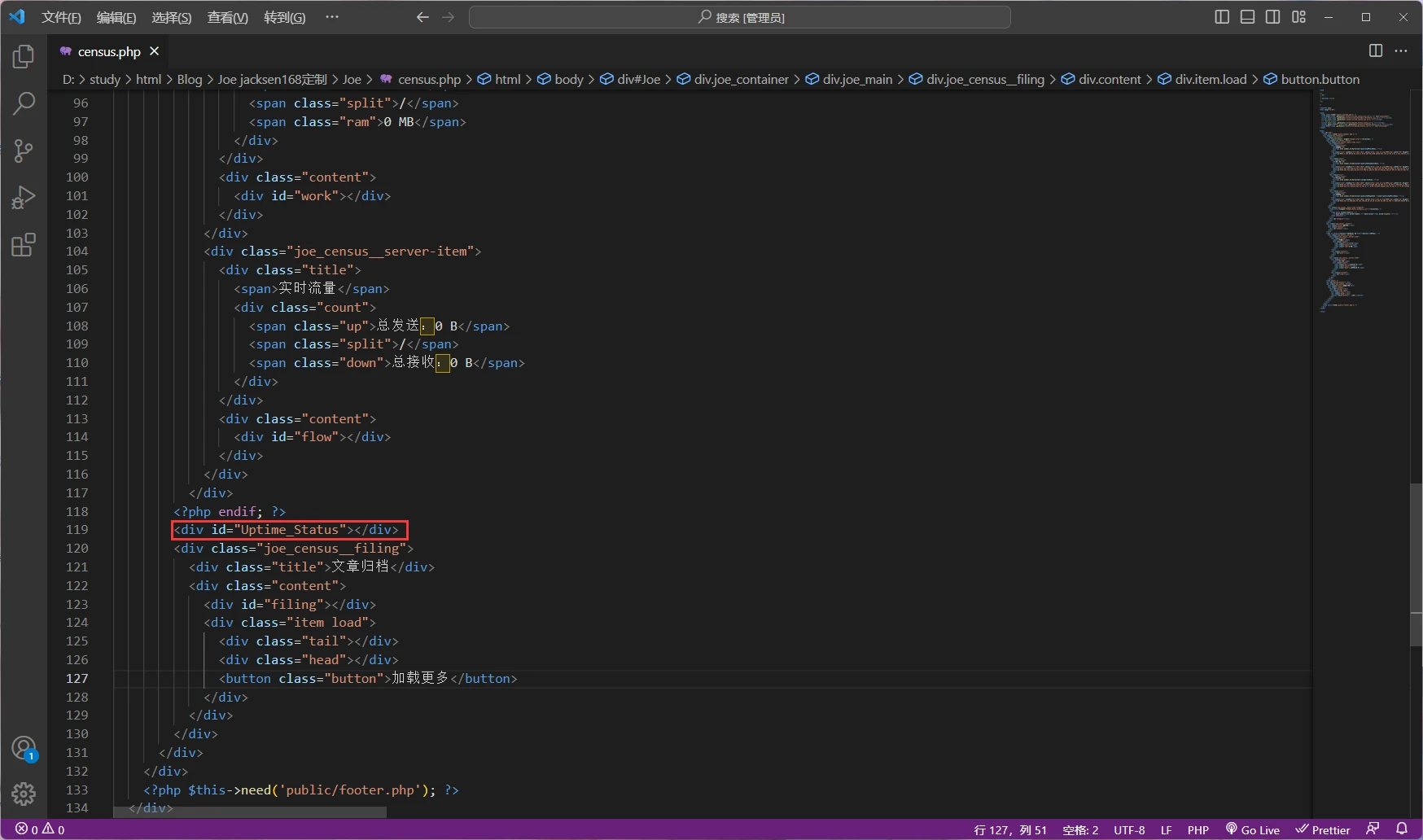Open the Run and Debug view
The width and height of the screenshot is (1423, 840).
pyautogui.click(x=24, y=198)
